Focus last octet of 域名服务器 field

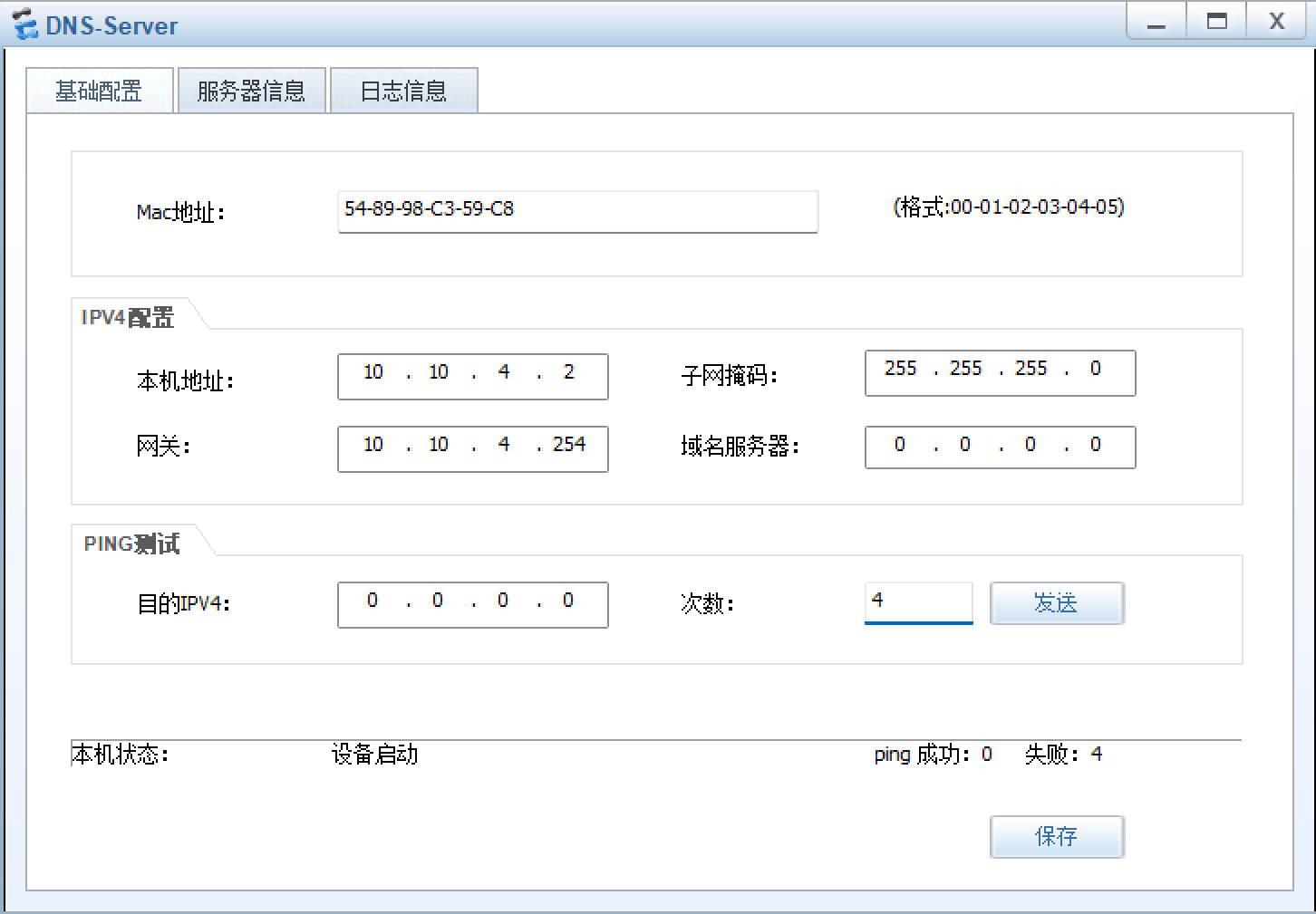(1096, 446)
